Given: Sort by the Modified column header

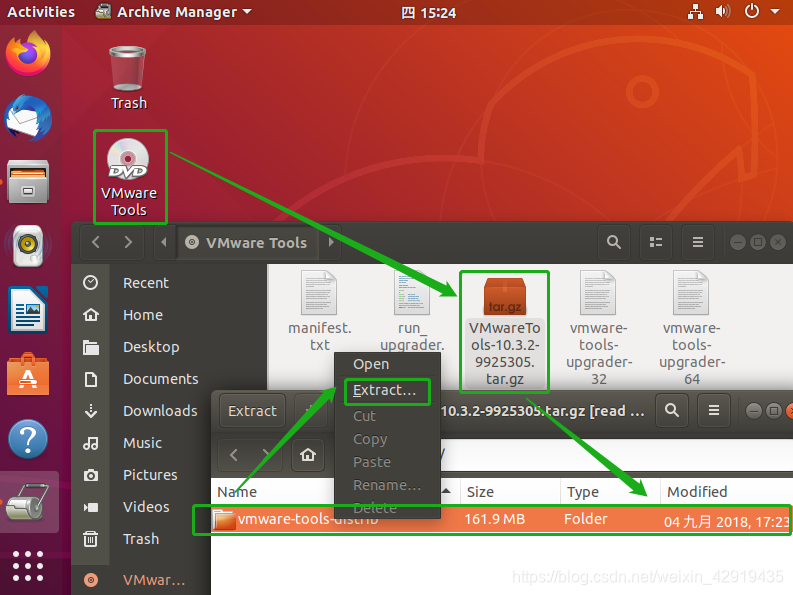Looking at the screenshot, I should (726, 492).
